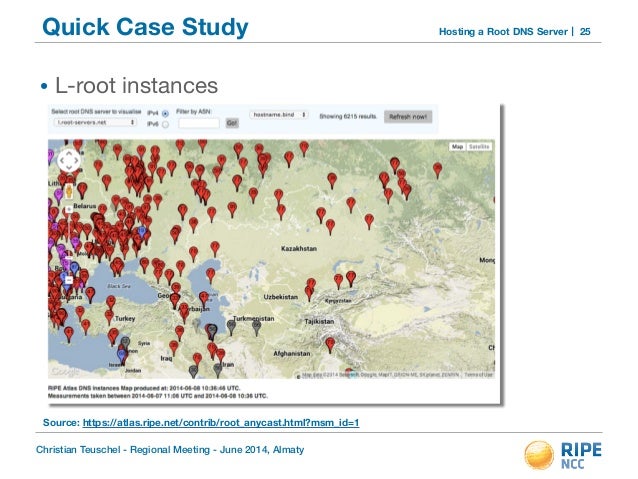Image resolution: width=638 pixels, height=479 pixels.
Task: Click the Terms of Use map link
Action: (477, 377)
